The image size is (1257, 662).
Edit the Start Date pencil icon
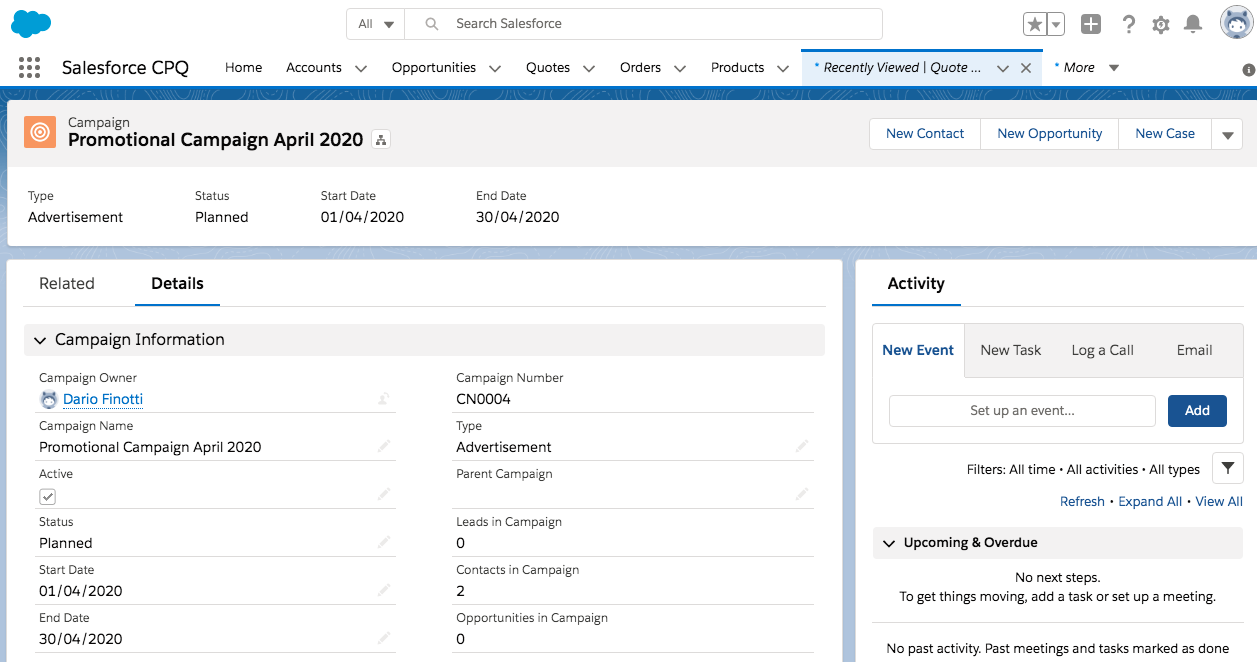click(x=384, y=590)
